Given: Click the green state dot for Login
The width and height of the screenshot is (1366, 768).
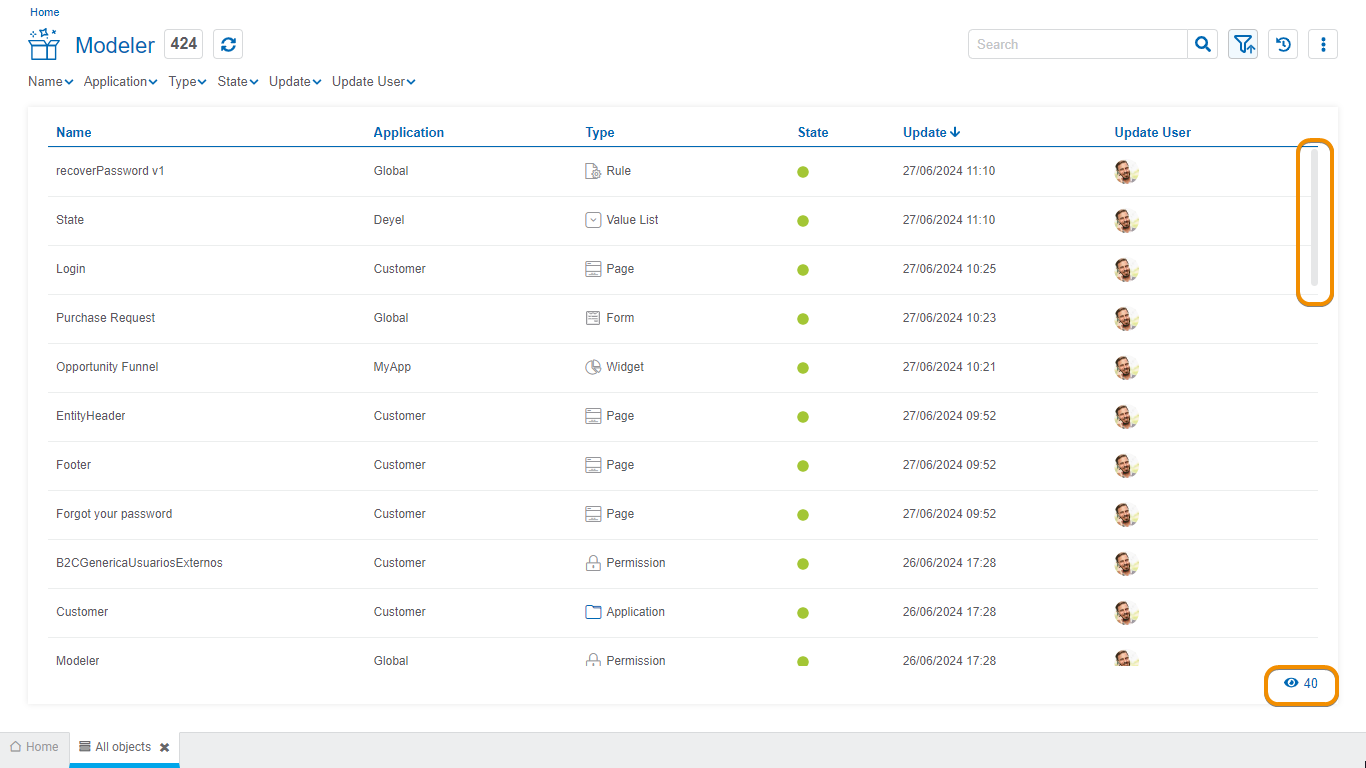Looking at the screenshot, I should [803, 270].
